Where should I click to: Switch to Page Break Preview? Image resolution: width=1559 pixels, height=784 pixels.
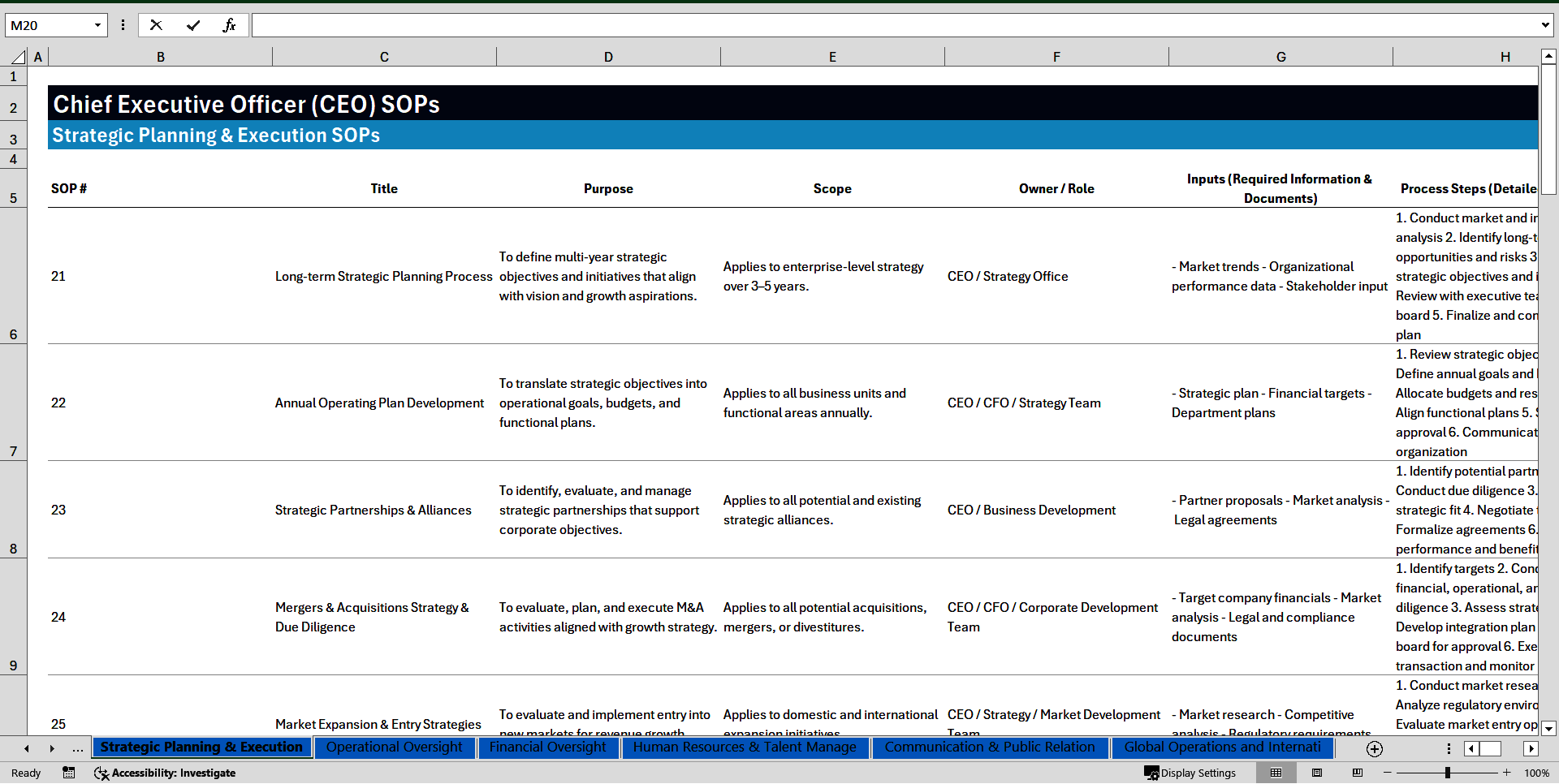pyautogui.click(x=1357, y=773)
